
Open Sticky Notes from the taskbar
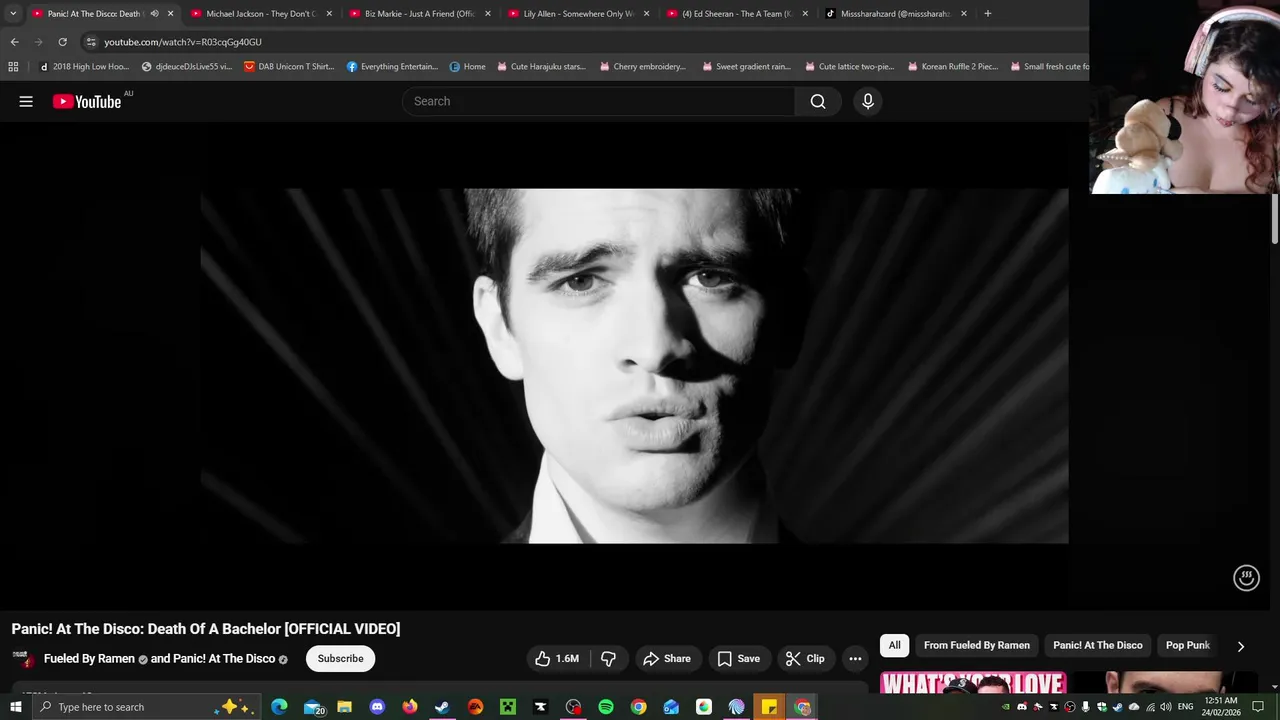[769, 707]
